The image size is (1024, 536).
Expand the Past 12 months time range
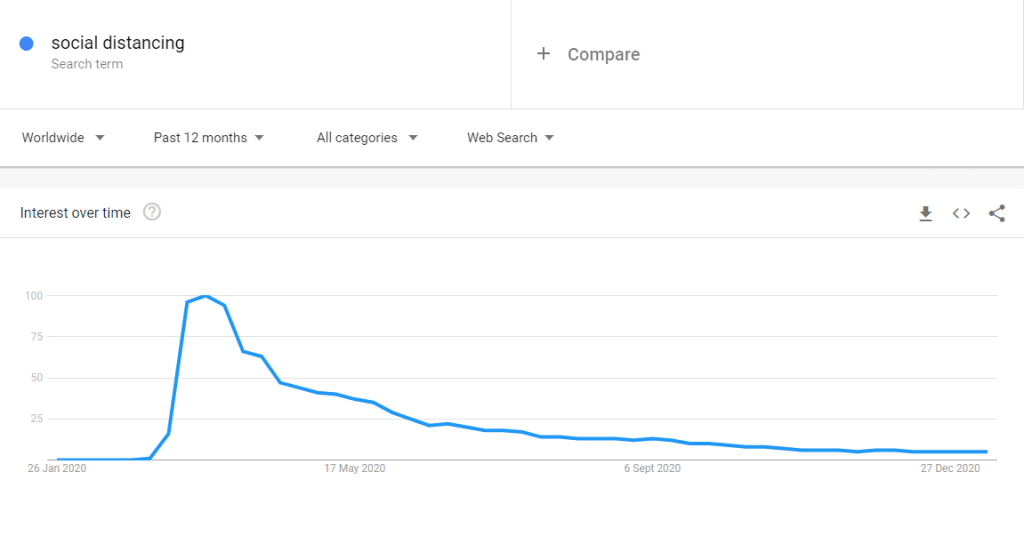click(208, 138)
